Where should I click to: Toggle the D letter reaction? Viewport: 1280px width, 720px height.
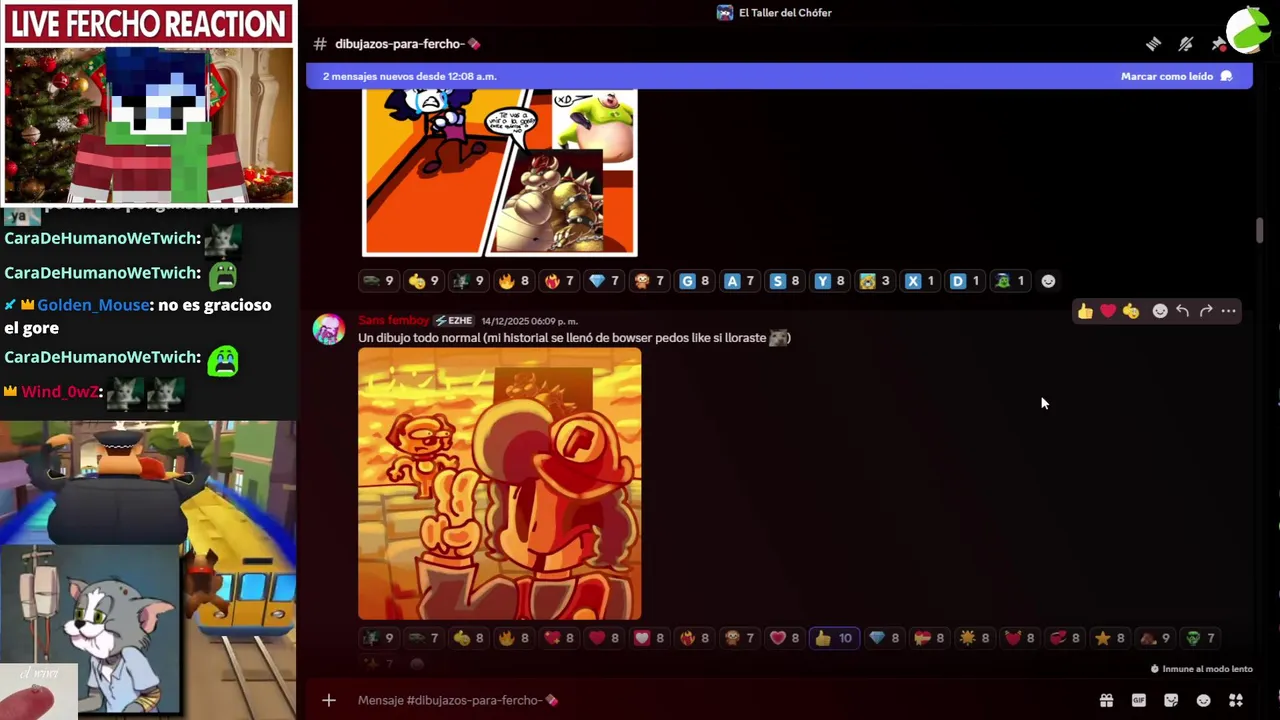tap(964, 281)
